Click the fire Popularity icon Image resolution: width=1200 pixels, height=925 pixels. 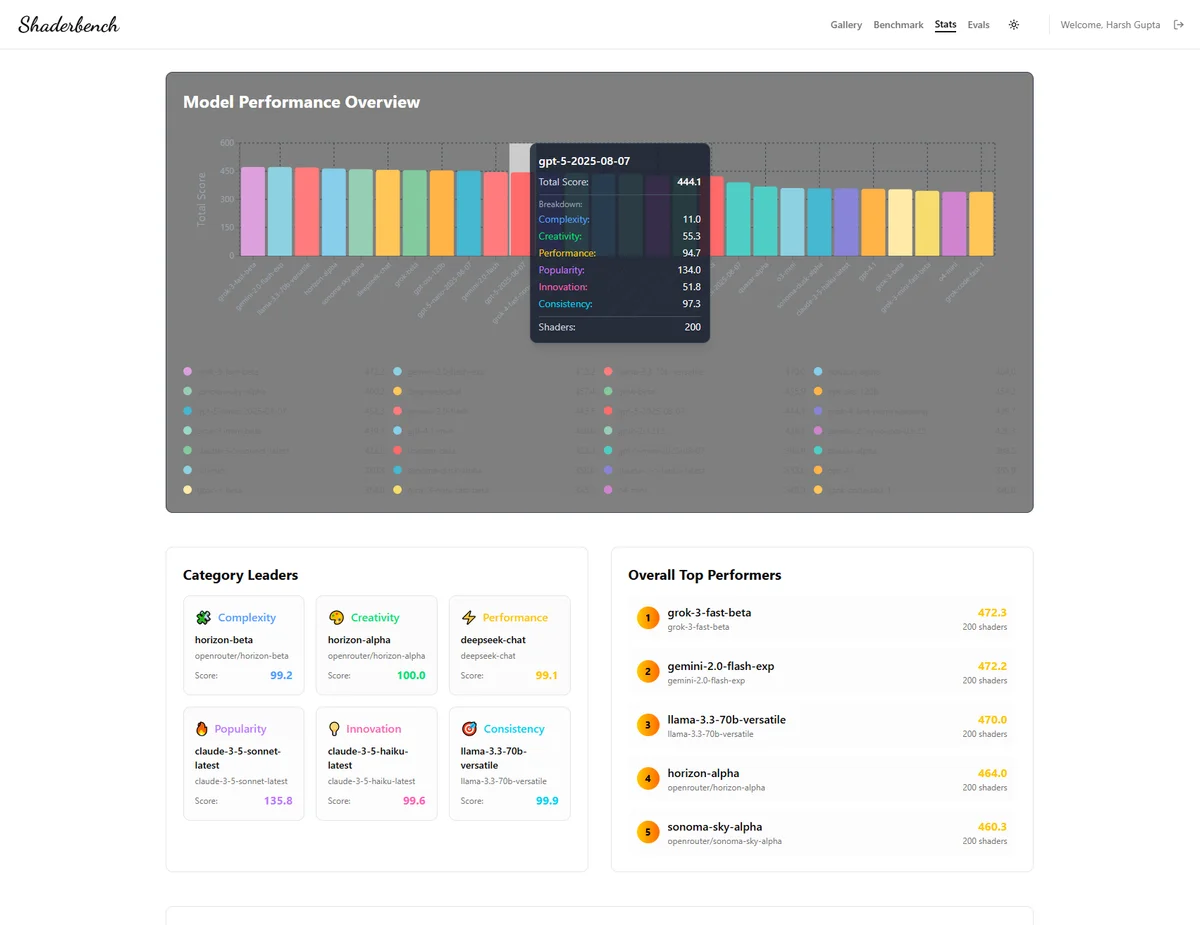203,729
